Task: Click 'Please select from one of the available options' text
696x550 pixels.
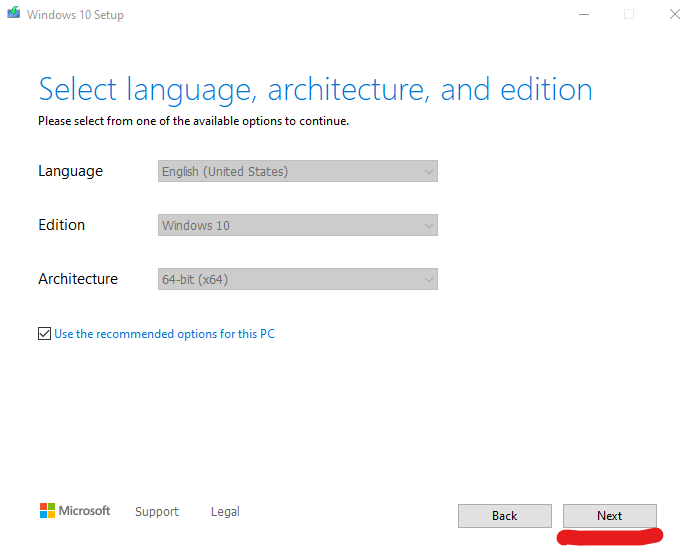Action: (194, 121)
